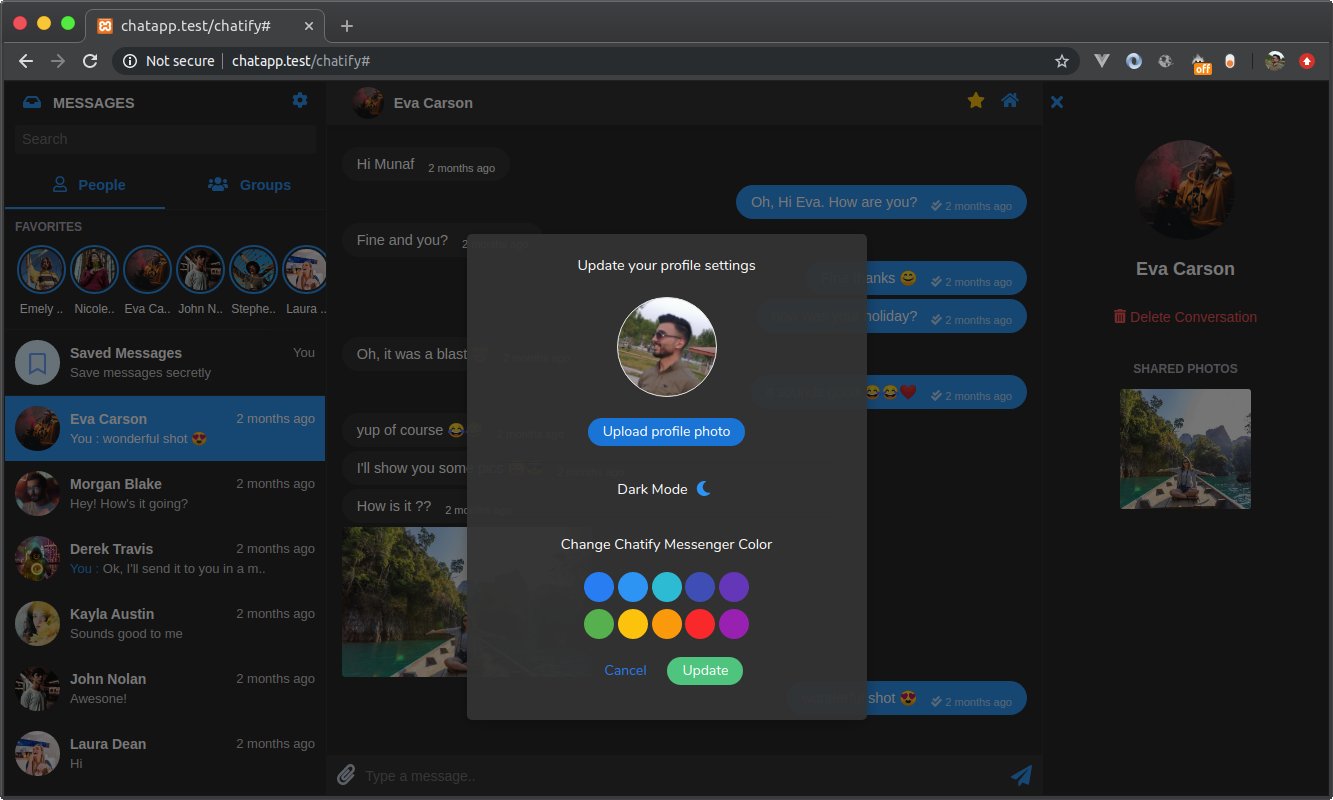Reload the browser page
1333x800 pixels.
89,61
